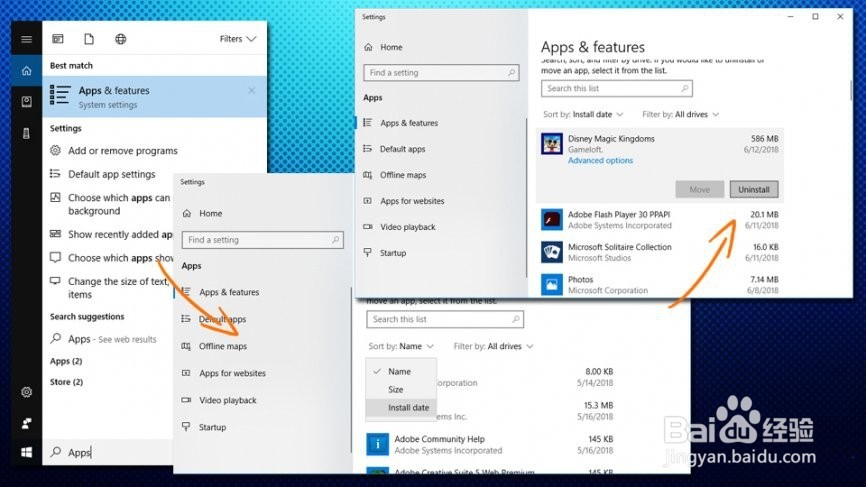Click Find a setting box in middle Settings window
The image size is (866, 487).
pos(262,240)
